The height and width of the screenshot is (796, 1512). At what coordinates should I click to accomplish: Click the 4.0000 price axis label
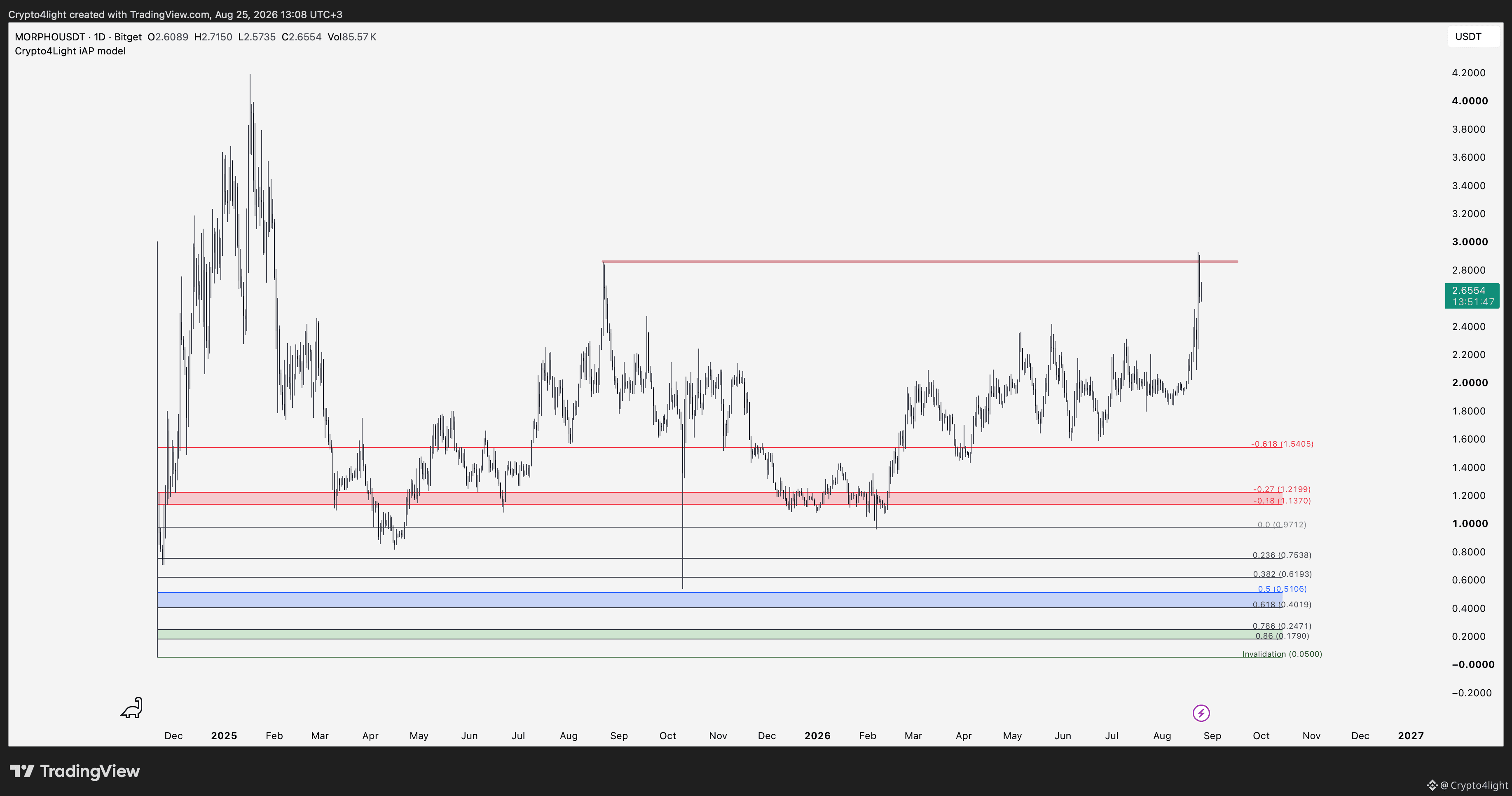1470,101
